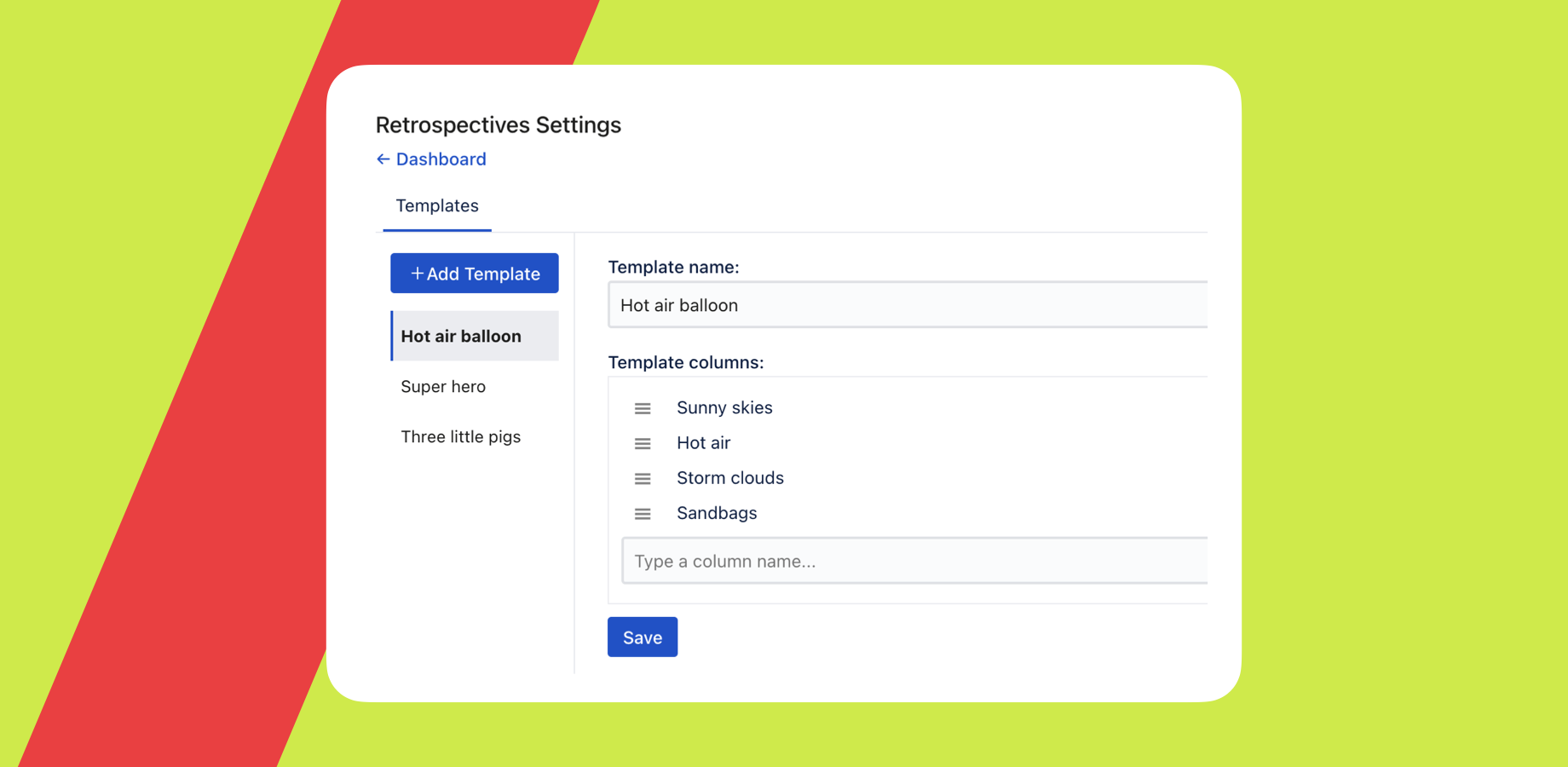Click drag handle beside Storm clouds
Image resolution: width=1568 pixels, height=767 pixels.
pyautogui.click(x=643, y=479)
